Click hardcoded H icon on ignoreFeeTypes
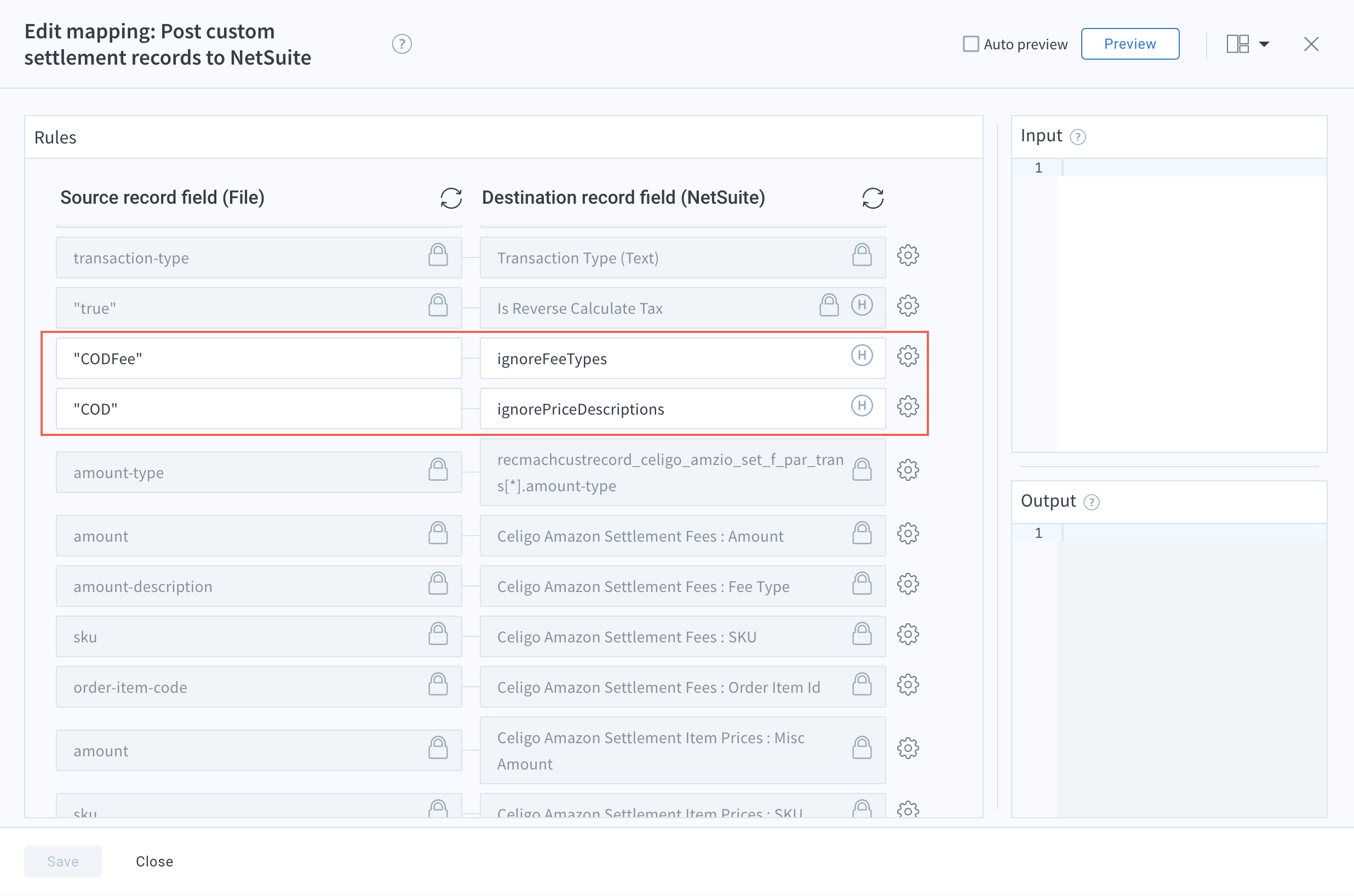 (862, 355)
